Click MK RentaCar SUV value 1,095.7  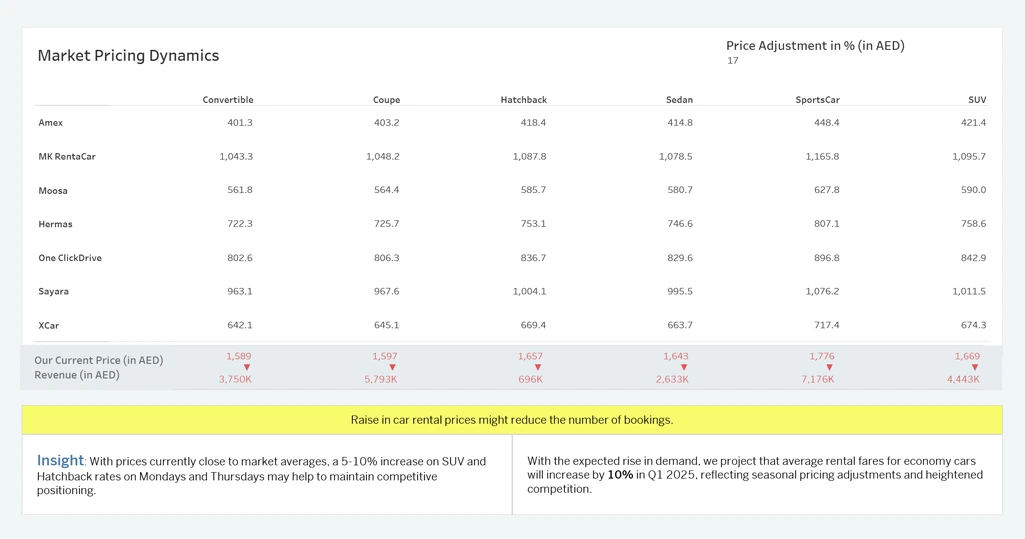click(969, 156)
